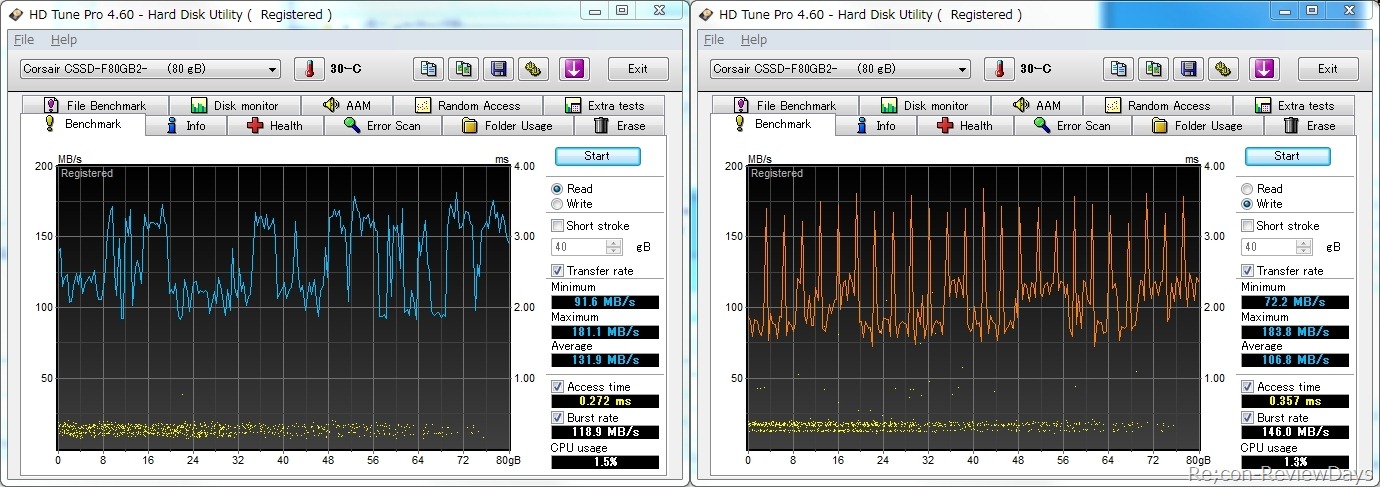Click purple down-arrow icon in right window
This screenshot has width=1380, height=487.
1264,69
